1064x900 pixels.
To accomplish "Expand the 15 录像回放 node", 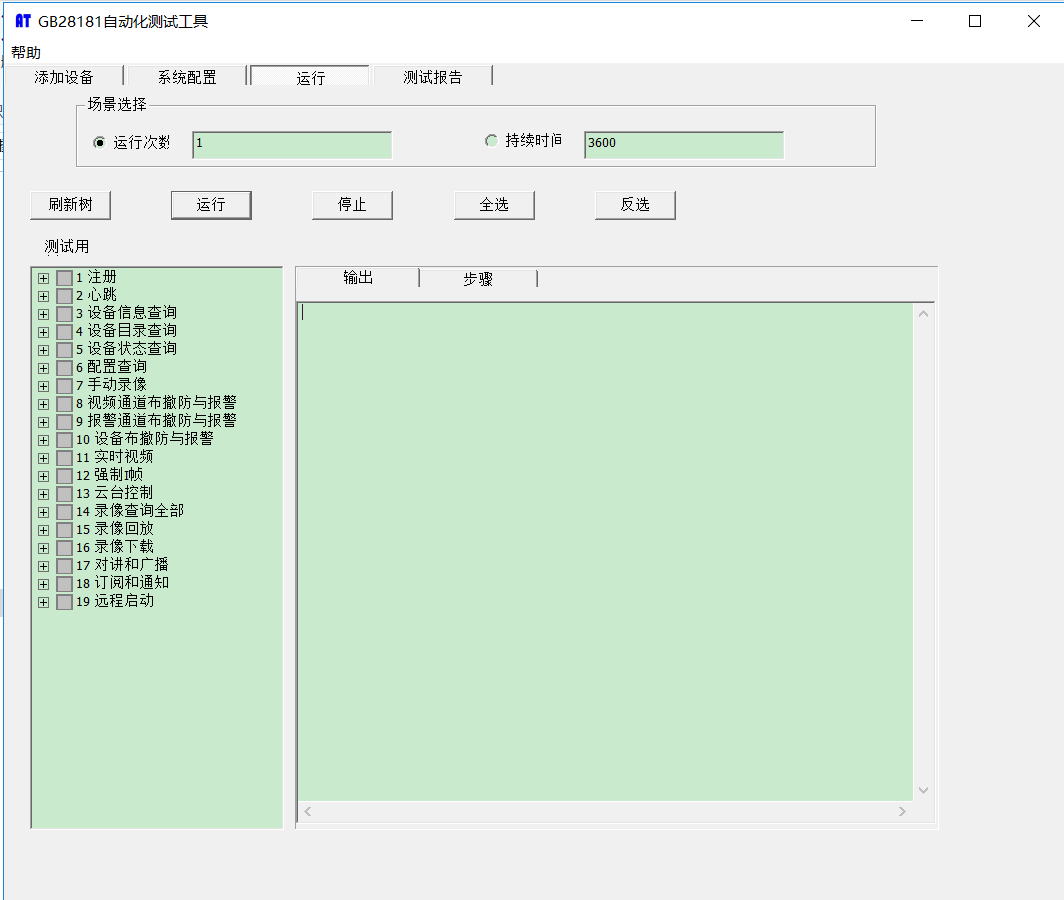I will point(43,530).
